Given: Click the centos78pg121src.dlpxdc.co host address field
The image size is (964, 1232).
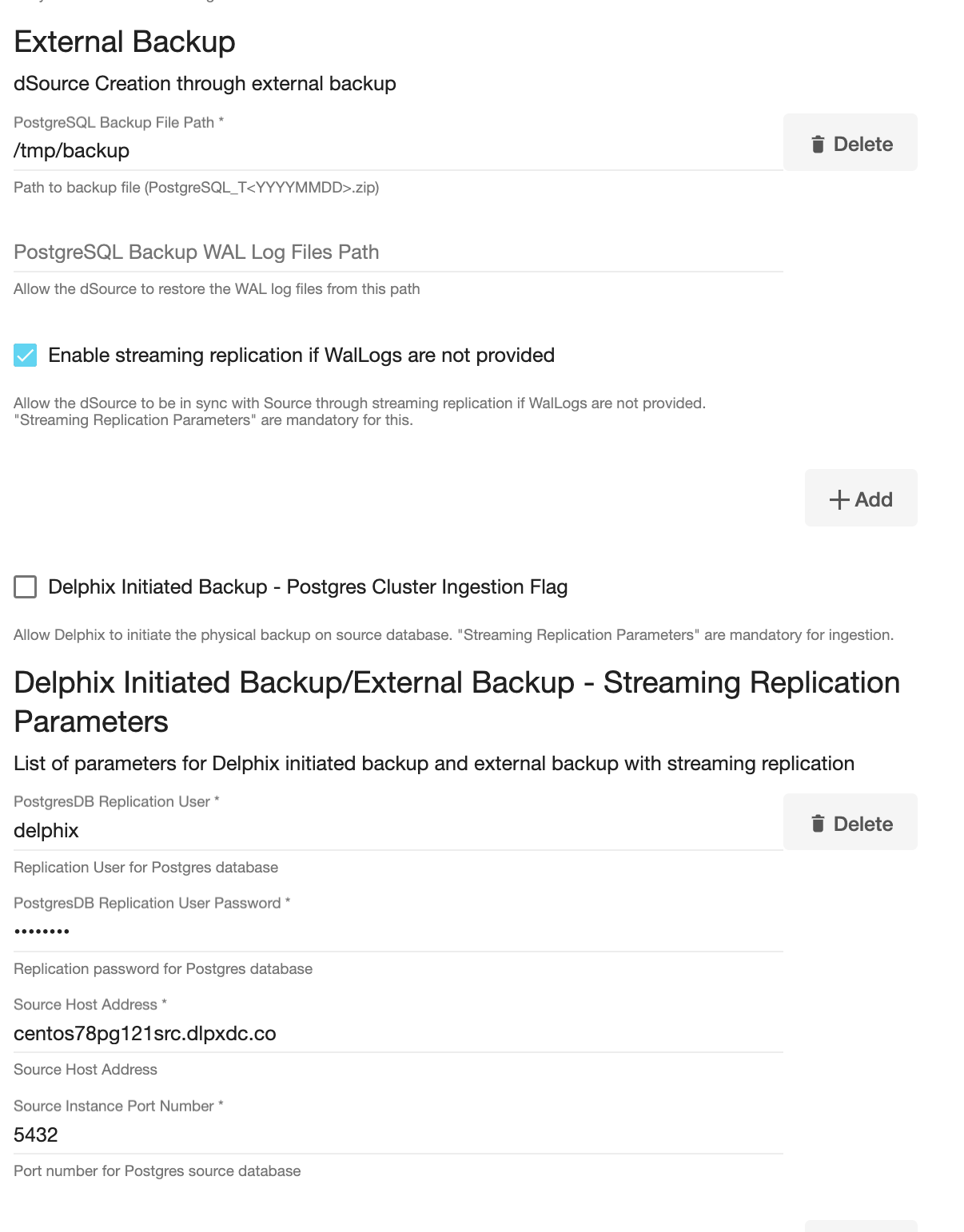Looking at the screenshot, I should [397, 1034].
